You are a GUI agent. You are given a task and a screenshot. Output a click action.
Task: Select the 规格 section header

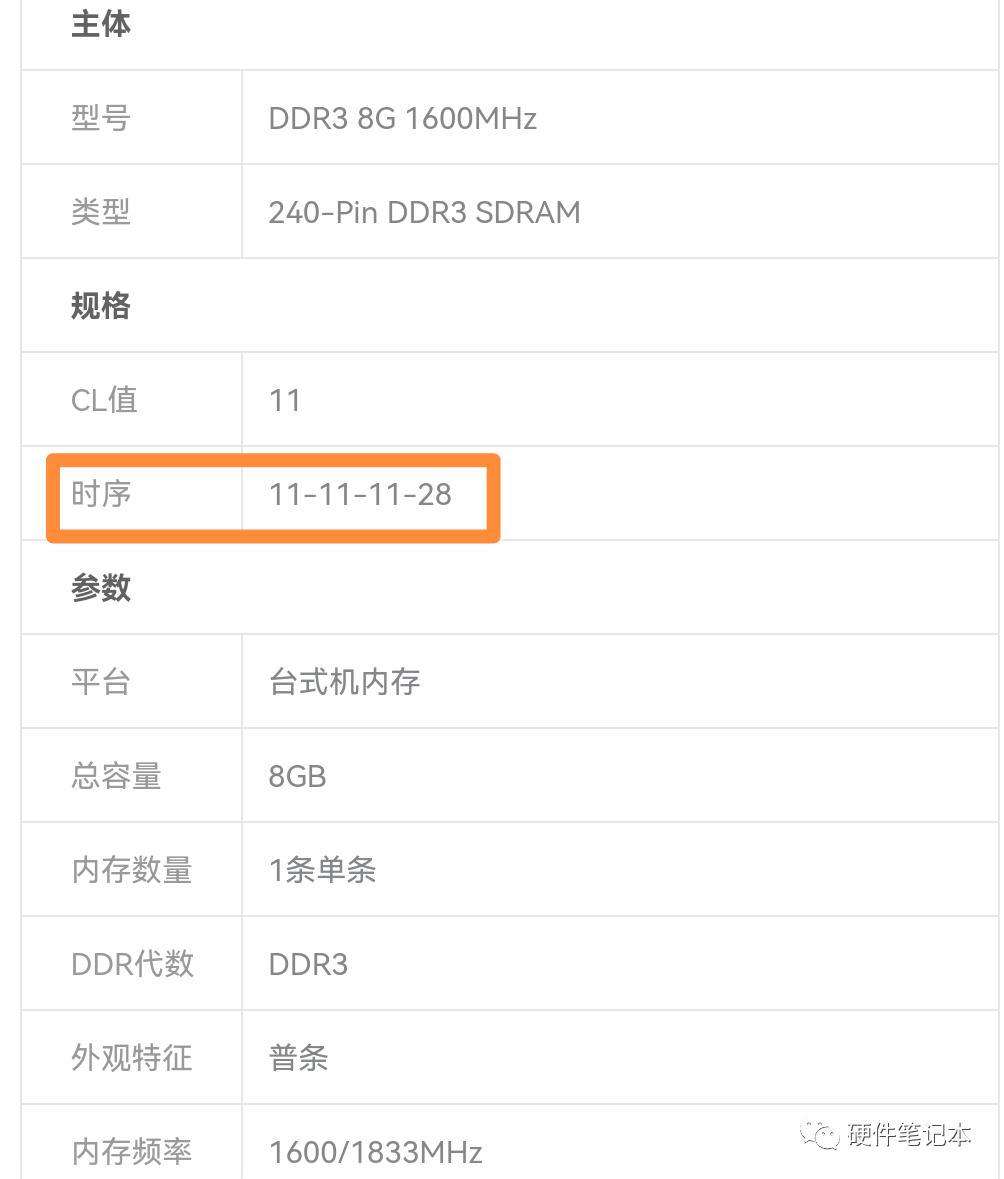pos(101,306)
